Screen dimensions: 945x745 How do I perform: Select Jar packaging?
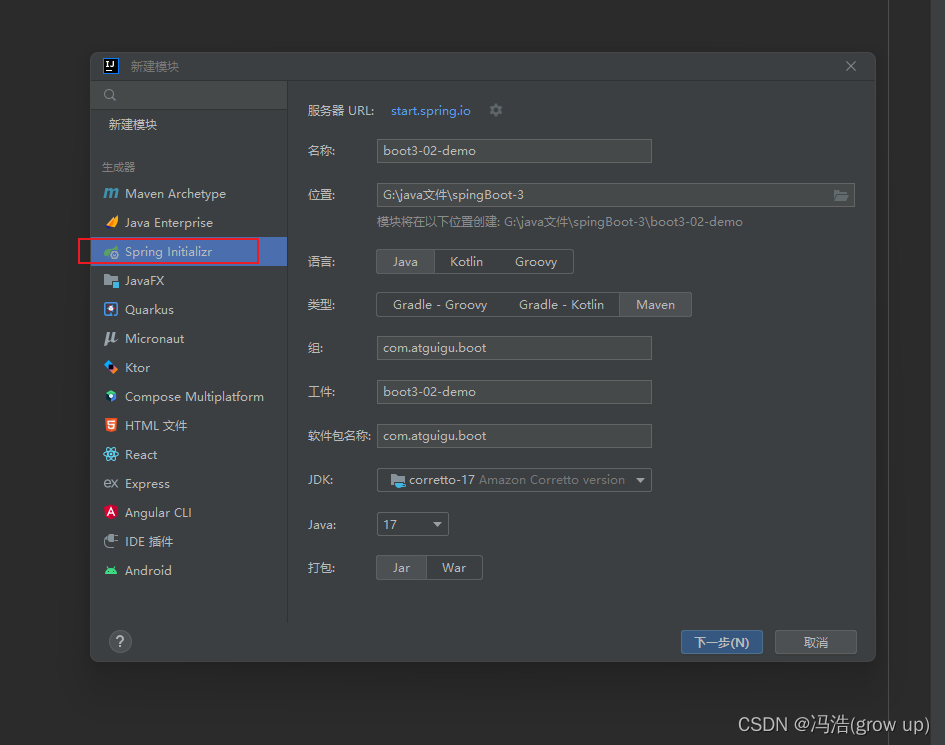pyautogui.click(x=401, y=568)
